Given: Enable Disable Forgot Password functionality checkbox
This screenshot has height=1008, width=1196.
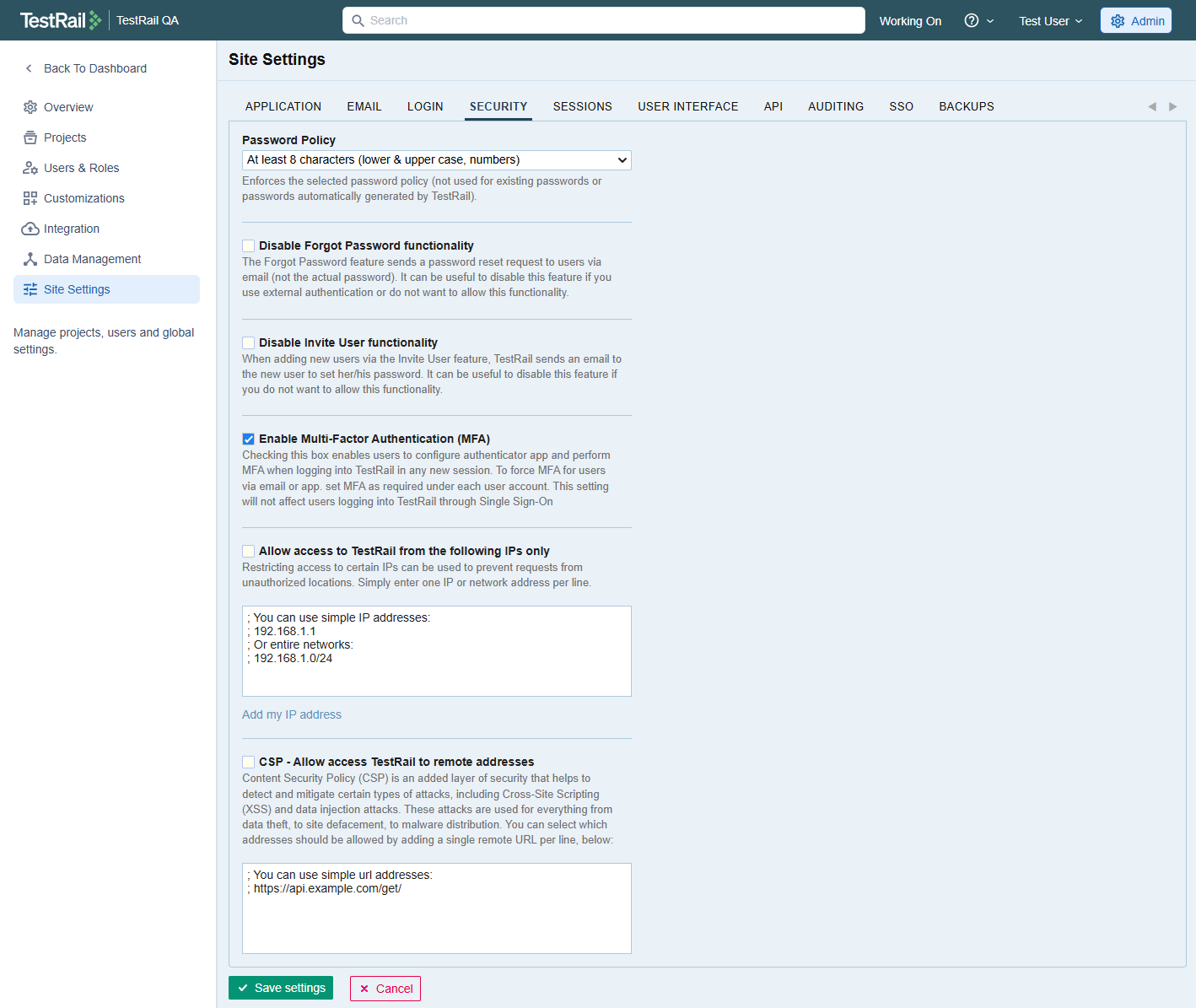Looking at the screenshot, I should click(249, 246).
